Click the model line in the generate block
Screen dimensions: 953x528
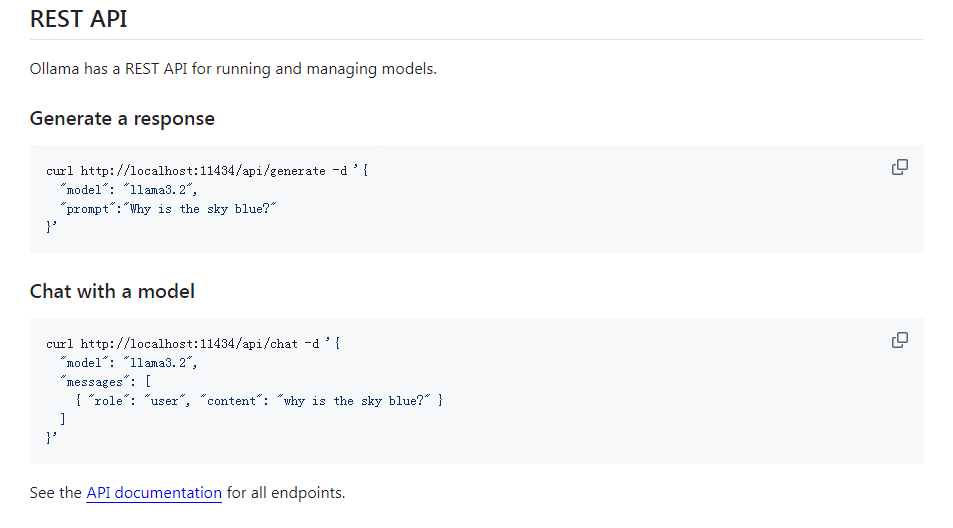point(130,190)
